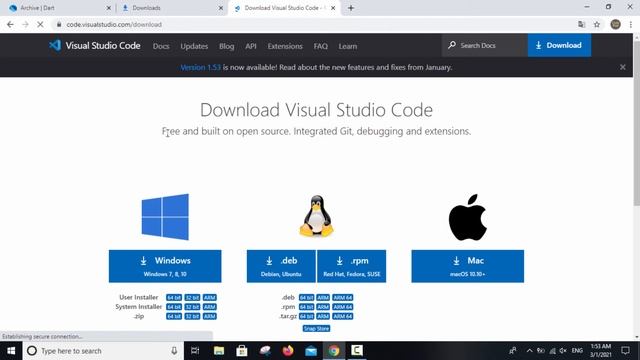Click the volume icon in system tray
This screenshot has width=640, height=360.
[x=563, y=351]
